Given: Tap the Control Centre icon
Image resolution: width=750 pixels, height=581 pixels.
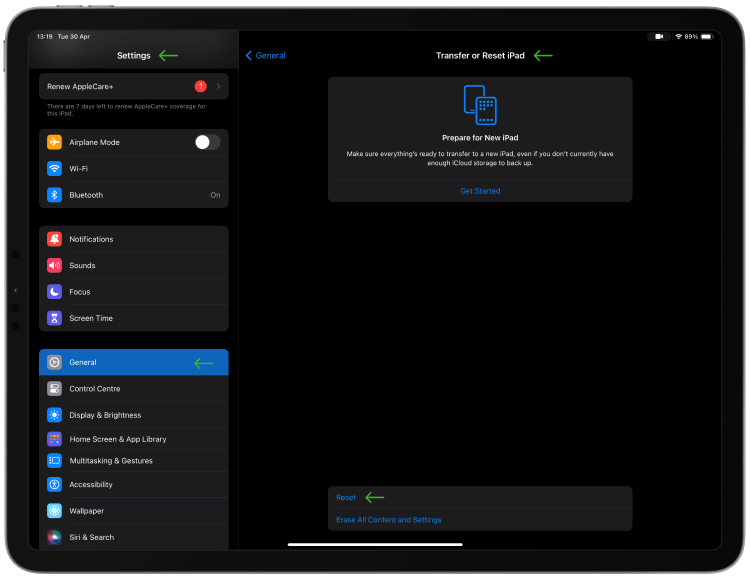Looking at the screenshot, I should (54, 388).
